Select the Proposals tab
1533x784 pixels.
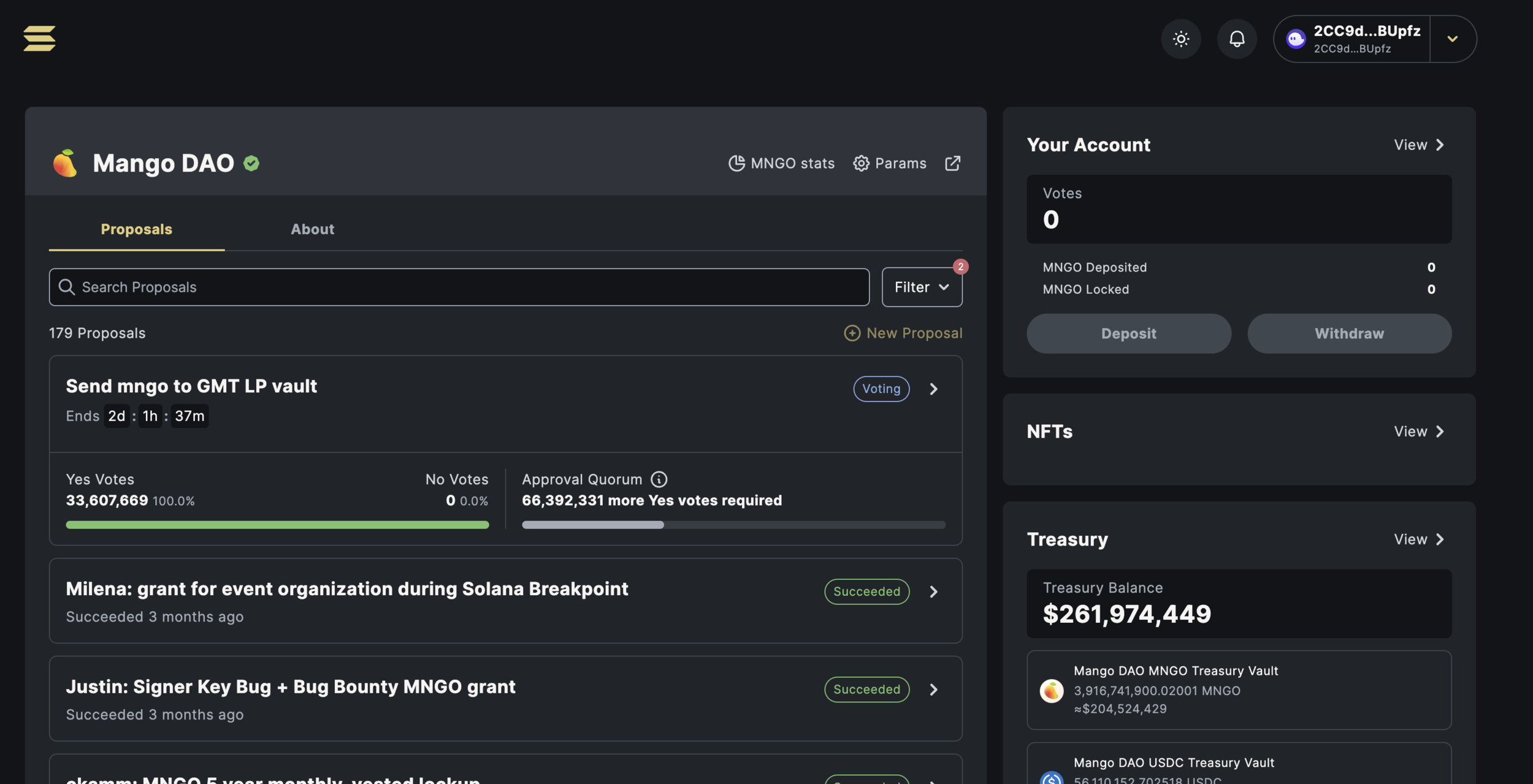point(136,229)
